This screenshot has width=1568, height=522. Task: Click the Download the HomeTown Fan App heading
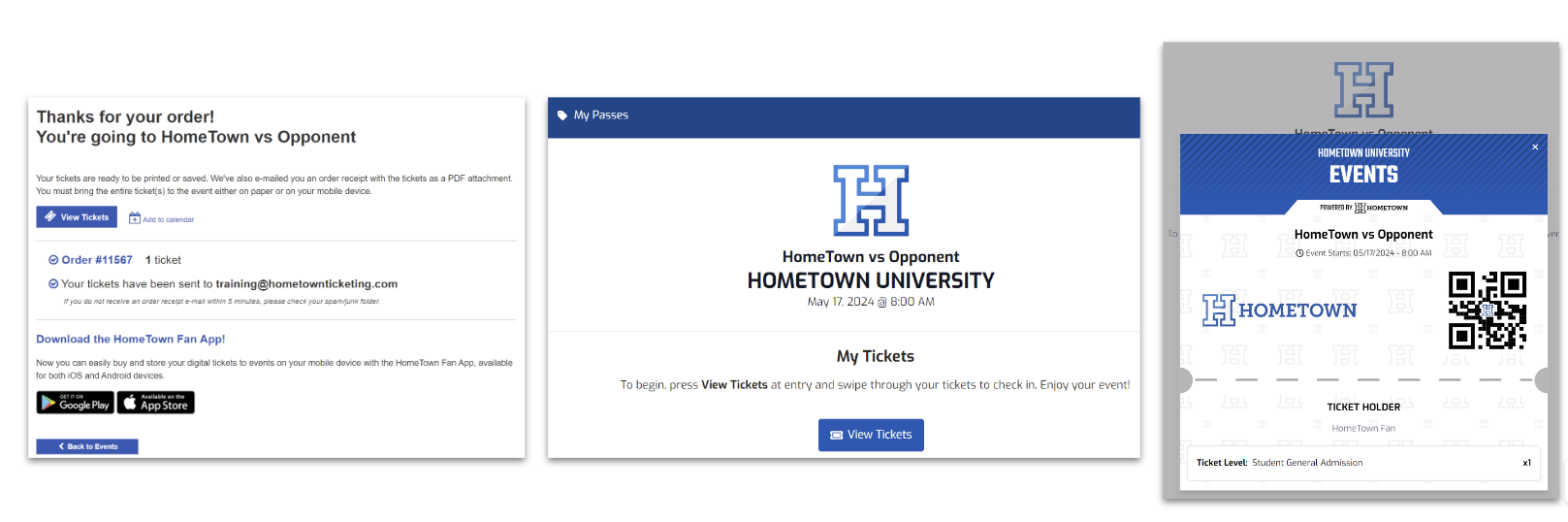click(x=131, y=340)
